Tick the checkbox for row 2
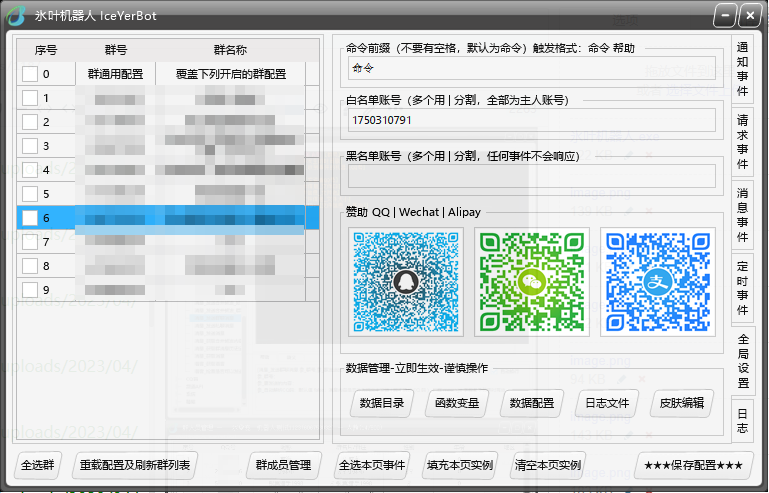769x493 pixels. 30,122
